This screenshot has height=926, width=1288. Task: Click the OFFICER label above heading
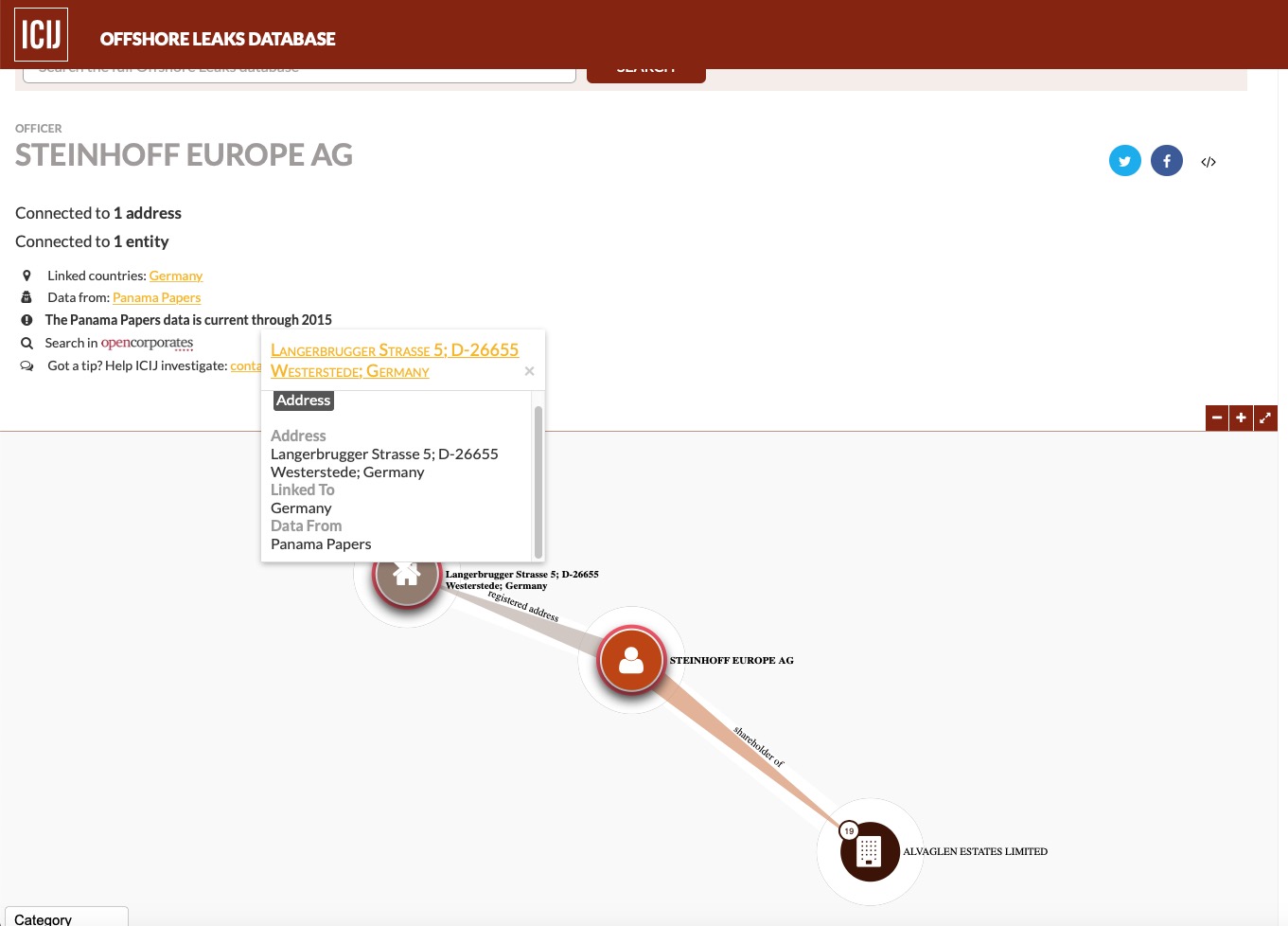coord(39,128)
